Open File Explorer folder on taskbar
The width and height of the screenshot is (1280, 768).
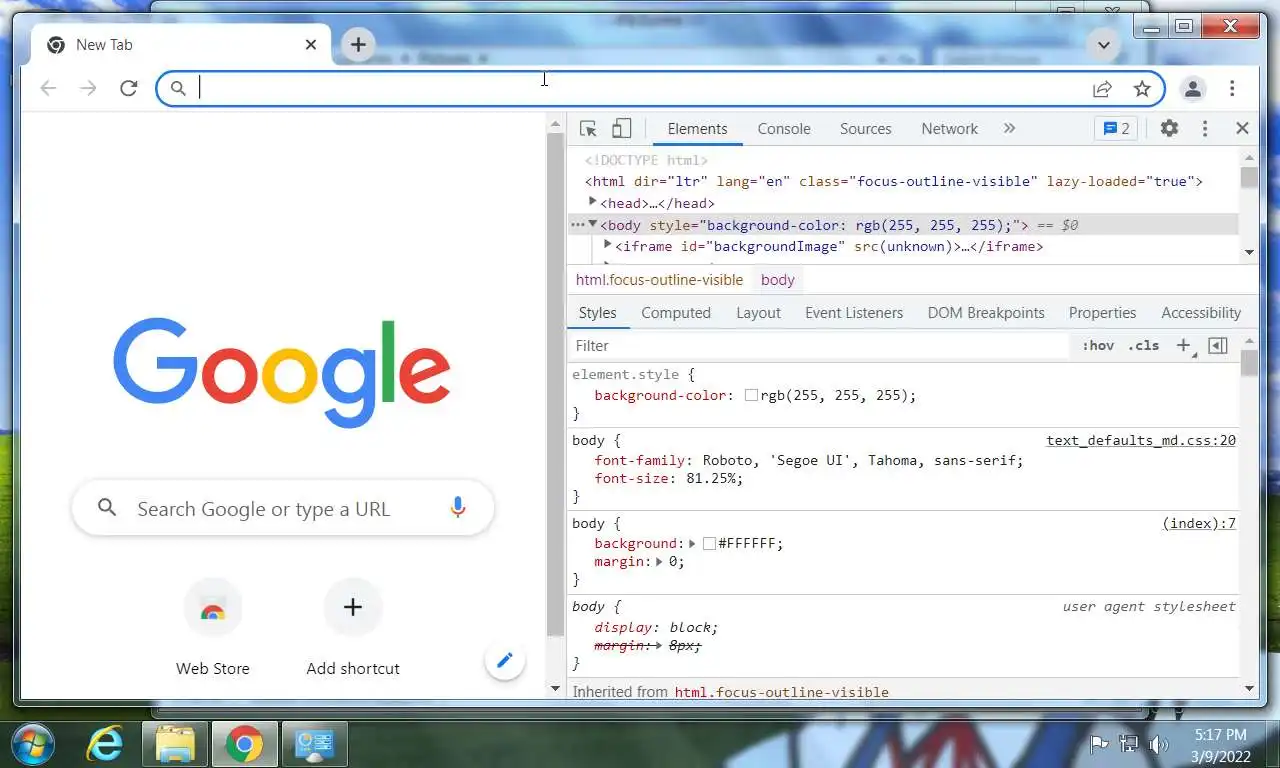(174, 744)
